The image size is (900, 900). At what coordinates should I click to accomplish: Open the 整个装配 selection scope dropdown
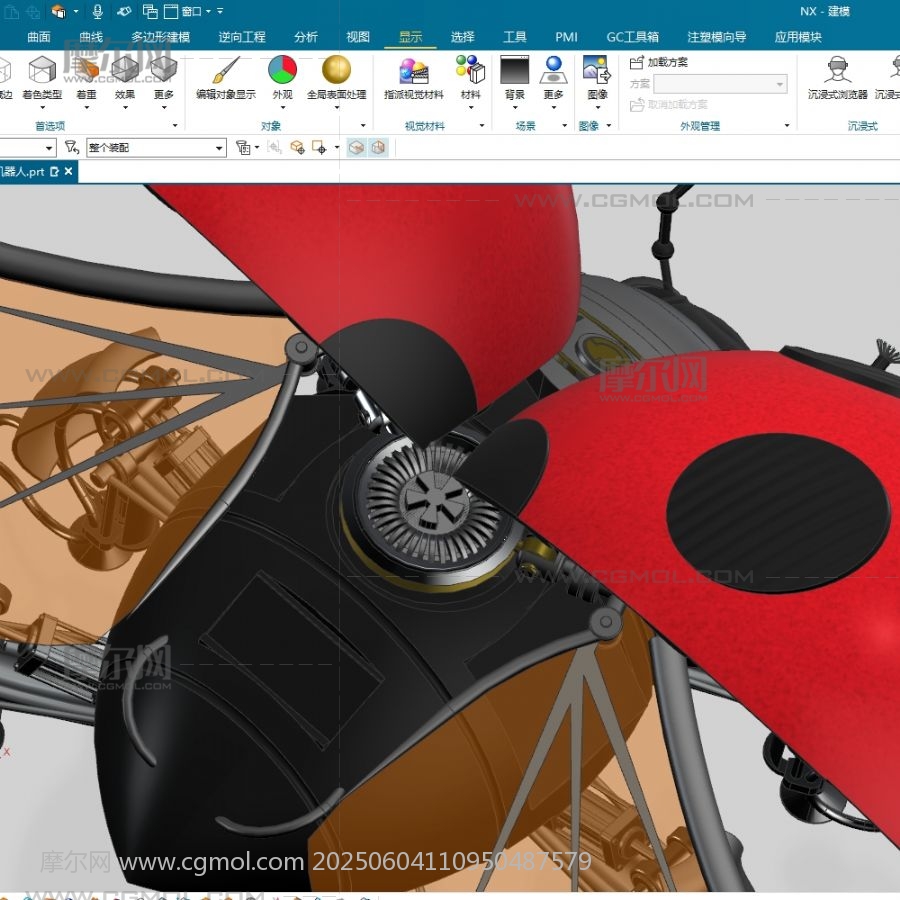156,148
